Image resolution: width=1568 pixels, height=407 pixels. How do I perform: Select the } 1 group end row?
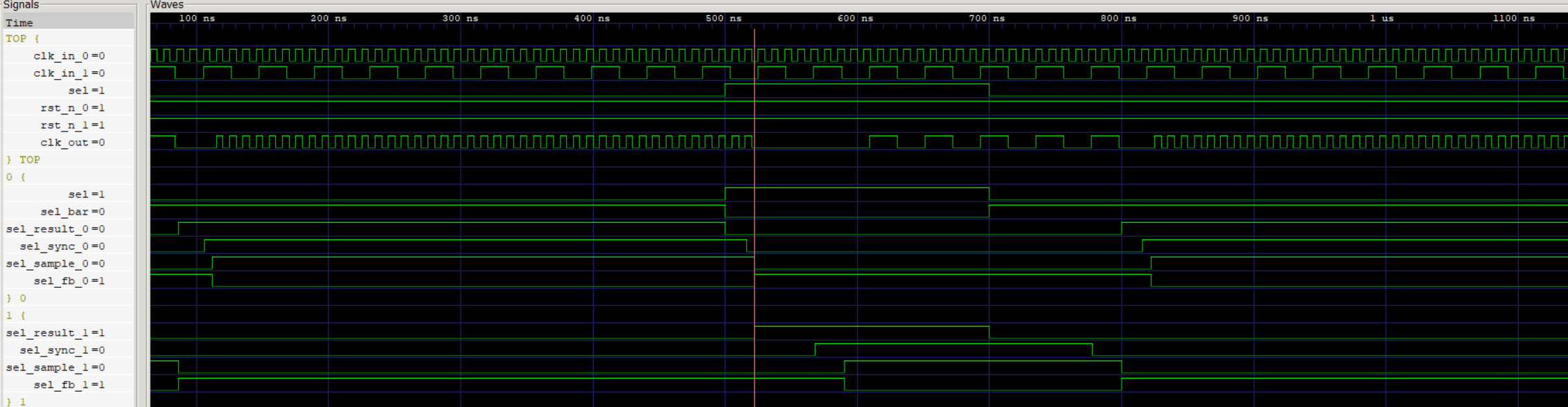click(16, 401)
